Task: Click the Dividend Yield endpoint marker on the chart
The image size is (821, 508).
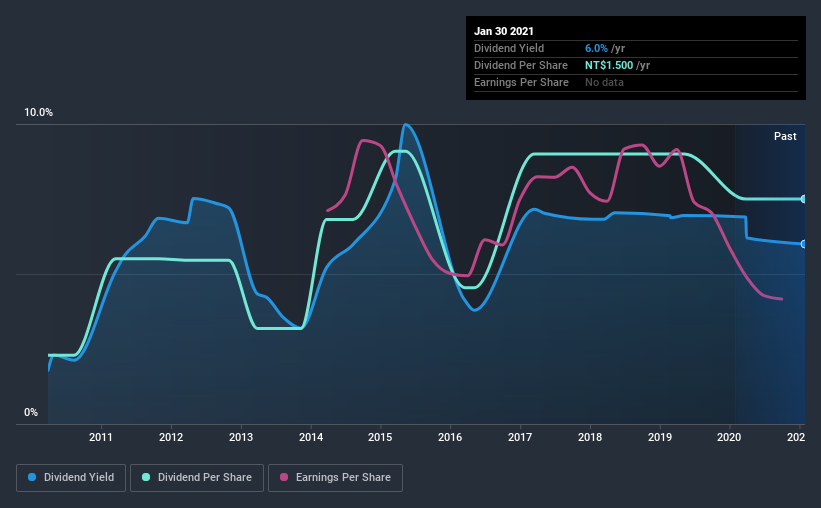Action: pyautogui.click(x=803, y=244)
